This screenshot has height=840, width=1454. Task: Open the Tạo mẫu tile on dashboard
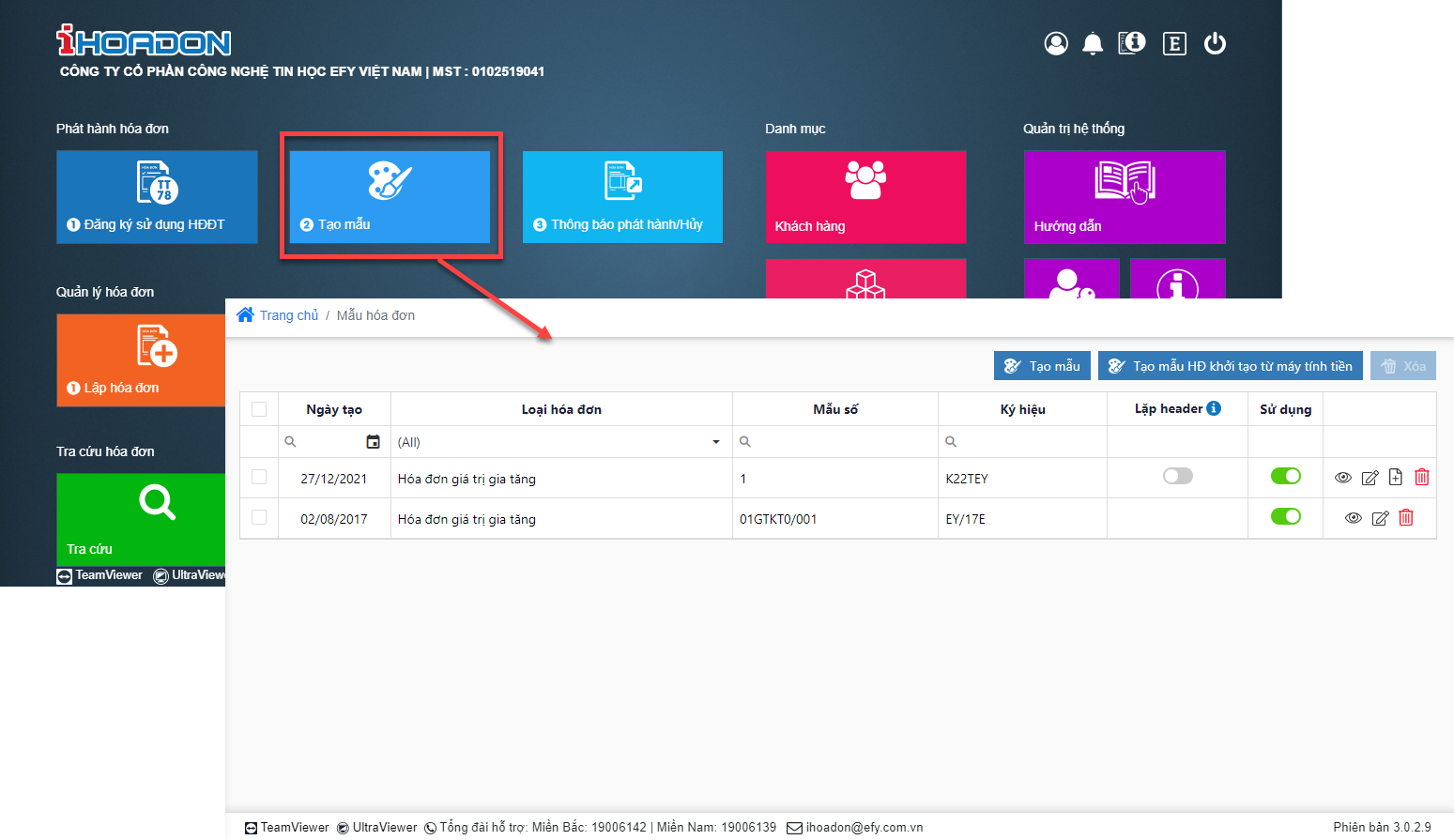click(390, 197)
